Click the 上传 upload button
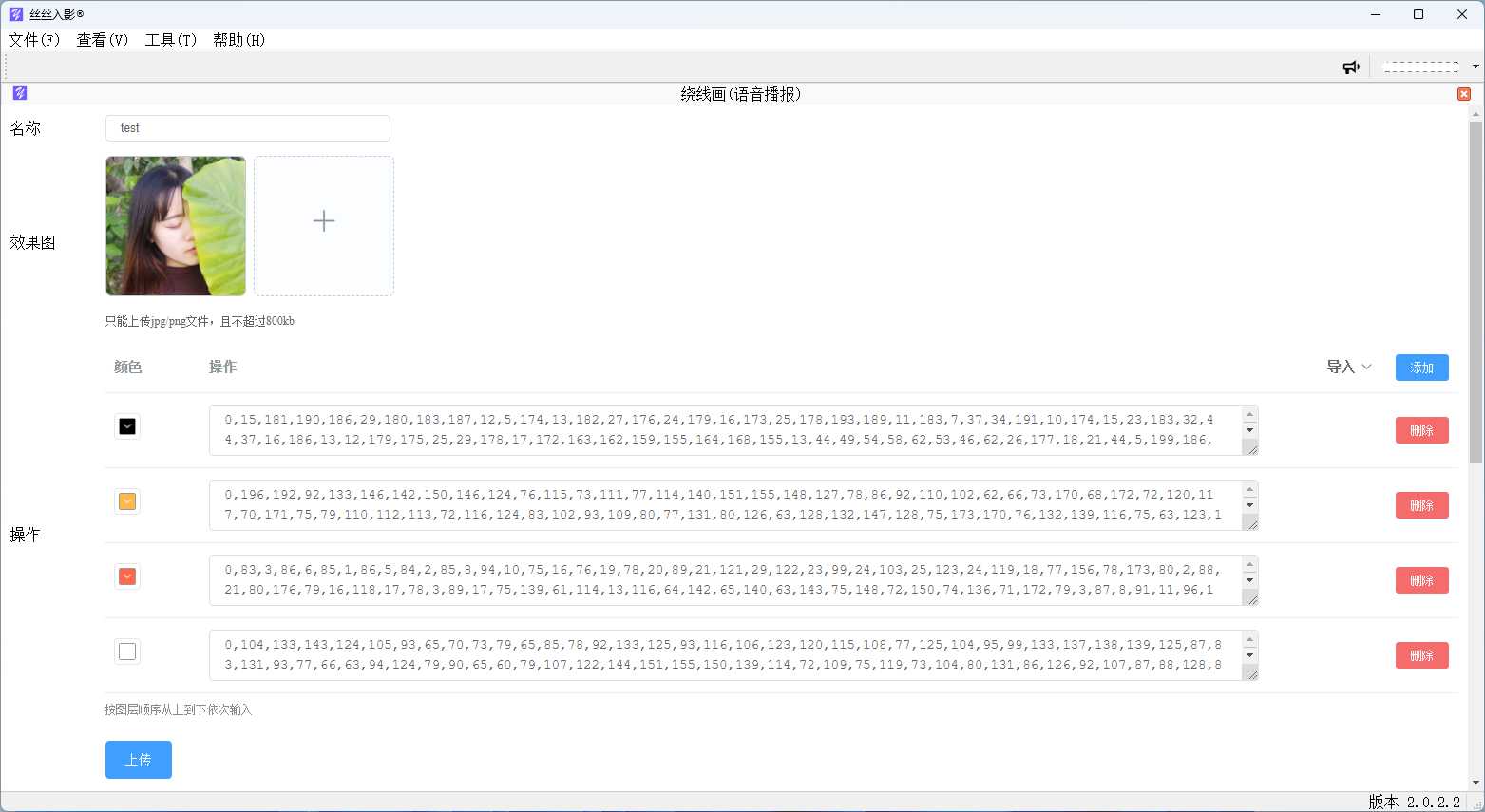 [139, 760]
